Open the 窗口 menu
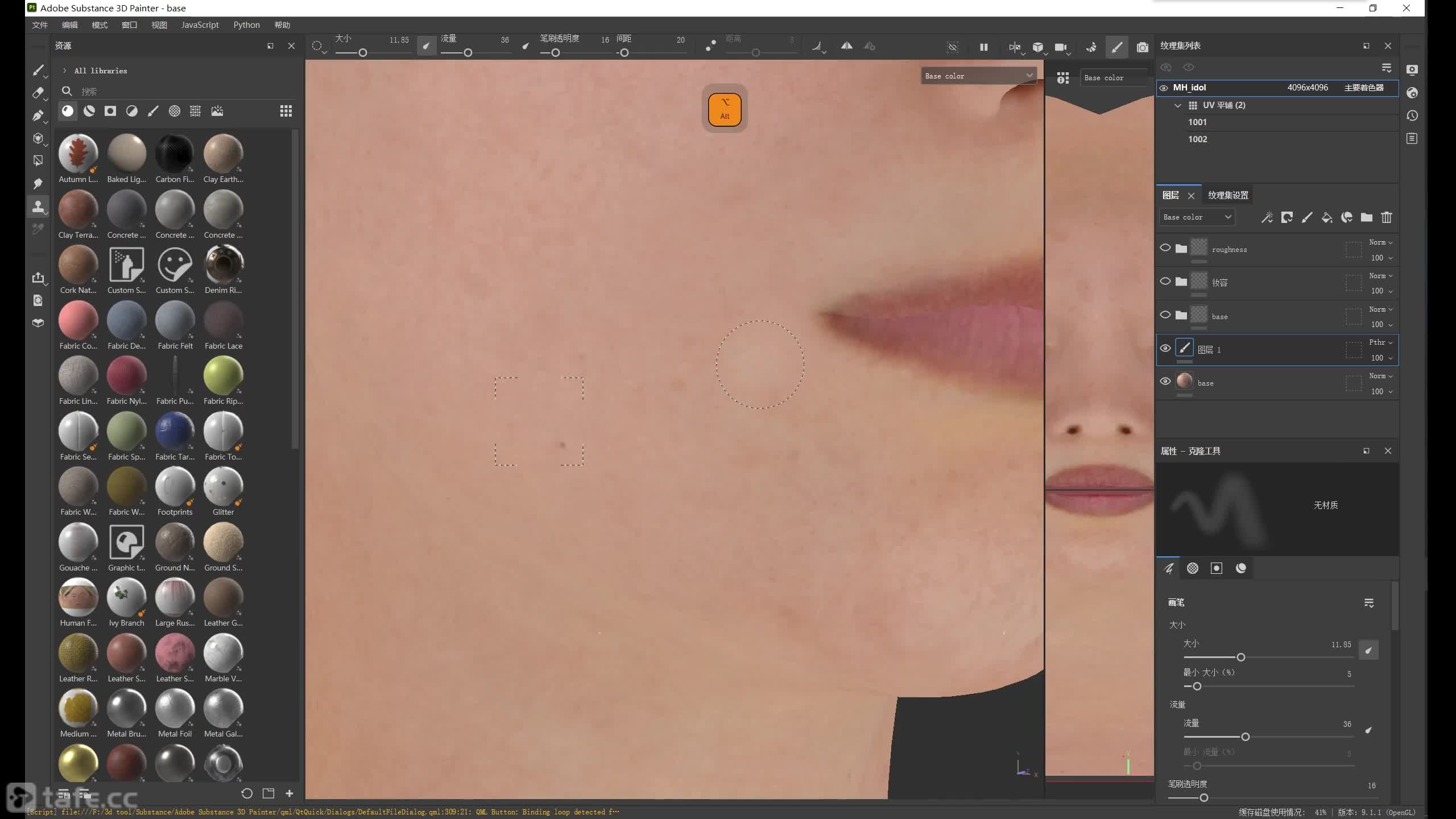1456x819 pixels. click(x=129, y=25)
